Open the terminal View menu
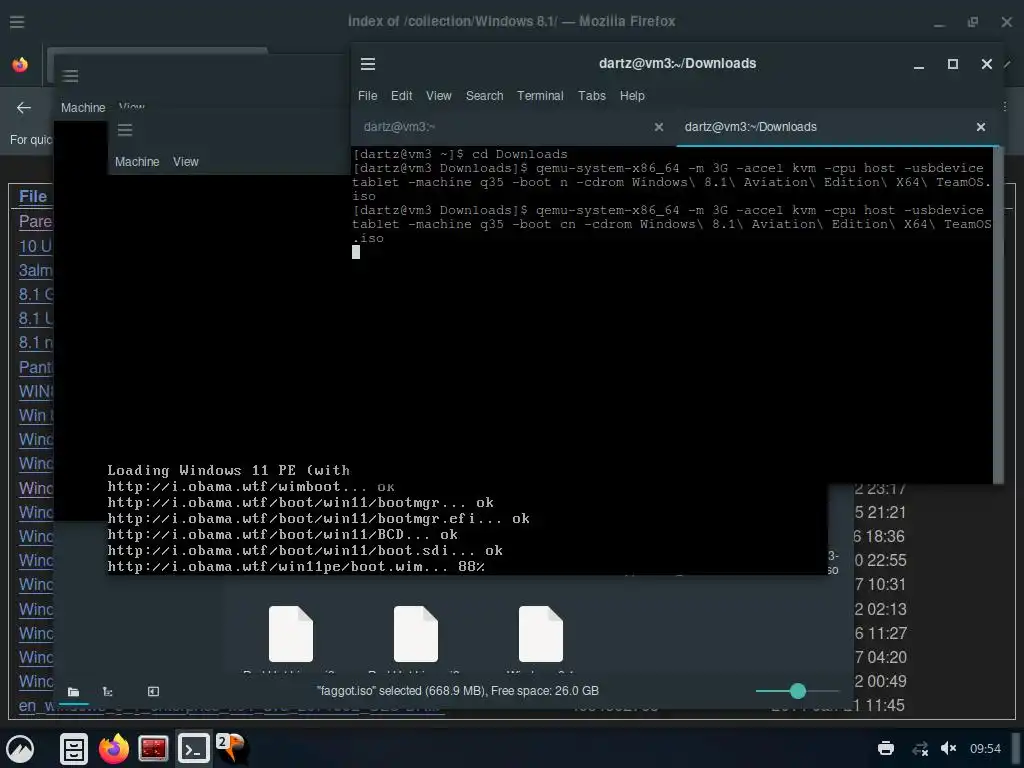Viewport: 1024px width, 768px height. tap(439, 95)
